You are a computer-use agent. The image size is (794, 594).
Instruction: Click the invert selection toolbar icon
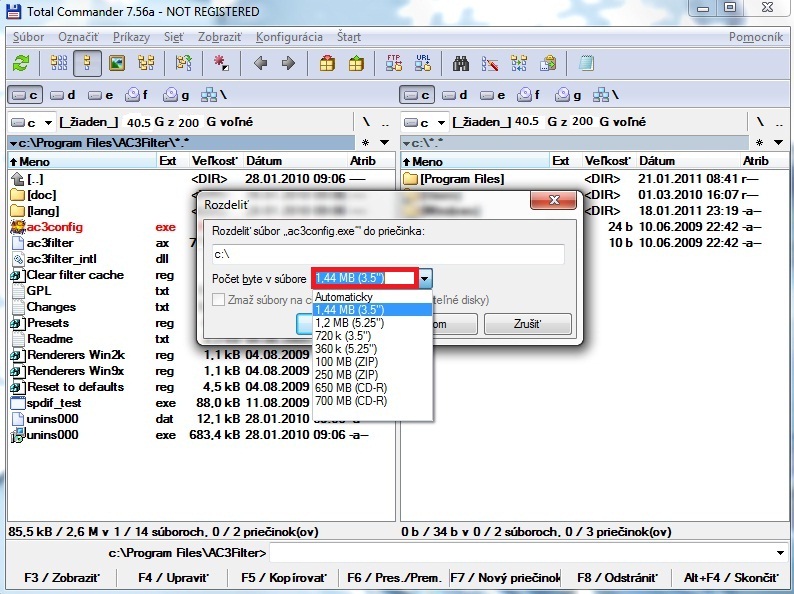click(183, 63)
